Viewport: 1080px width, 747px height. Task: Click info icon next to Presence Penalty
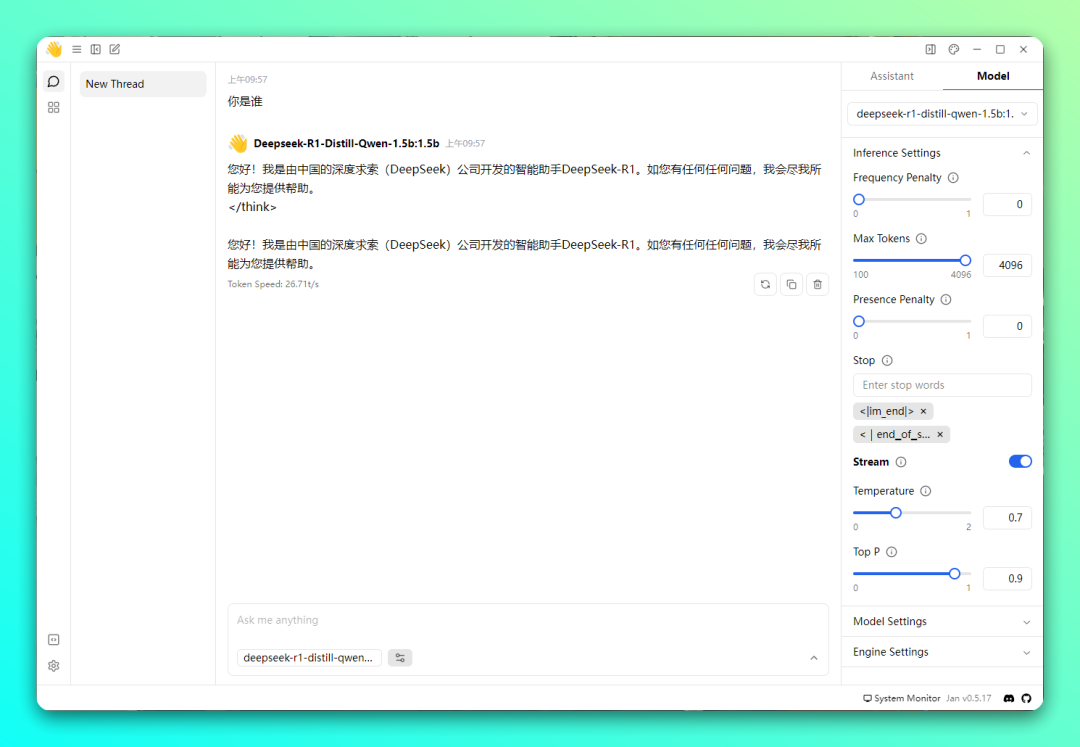[946, 299]
